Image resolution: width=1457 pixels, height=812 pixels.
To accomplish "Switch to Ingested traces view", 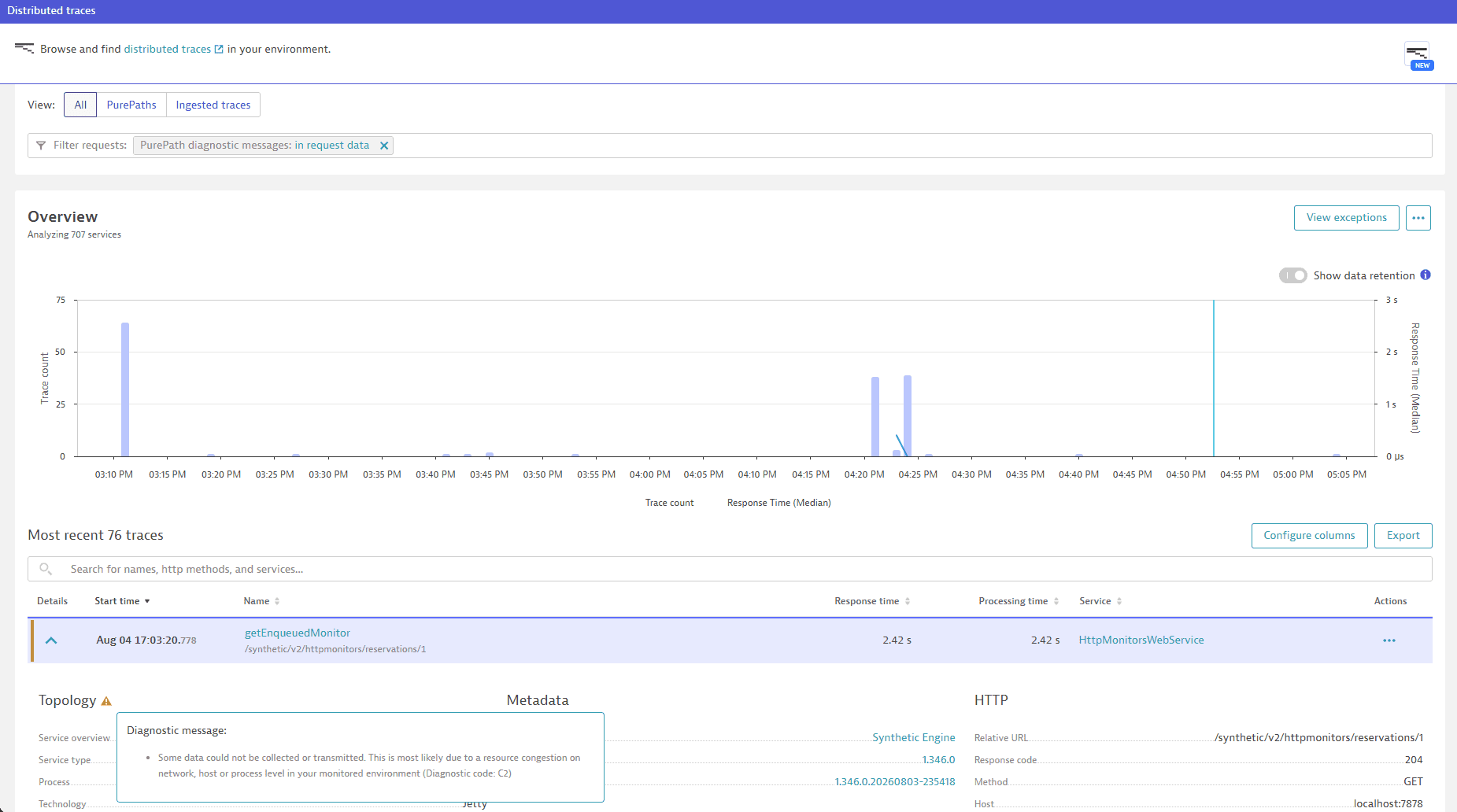I will [213, 105].
